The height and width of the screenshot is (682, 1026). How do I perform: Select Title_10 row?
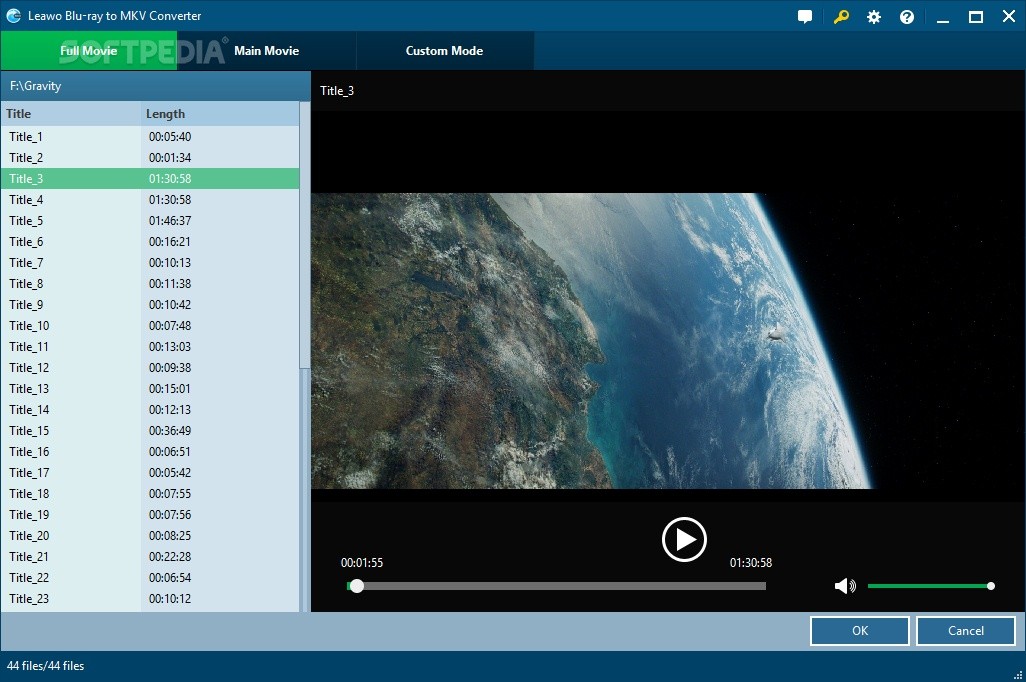pos(150,325)
